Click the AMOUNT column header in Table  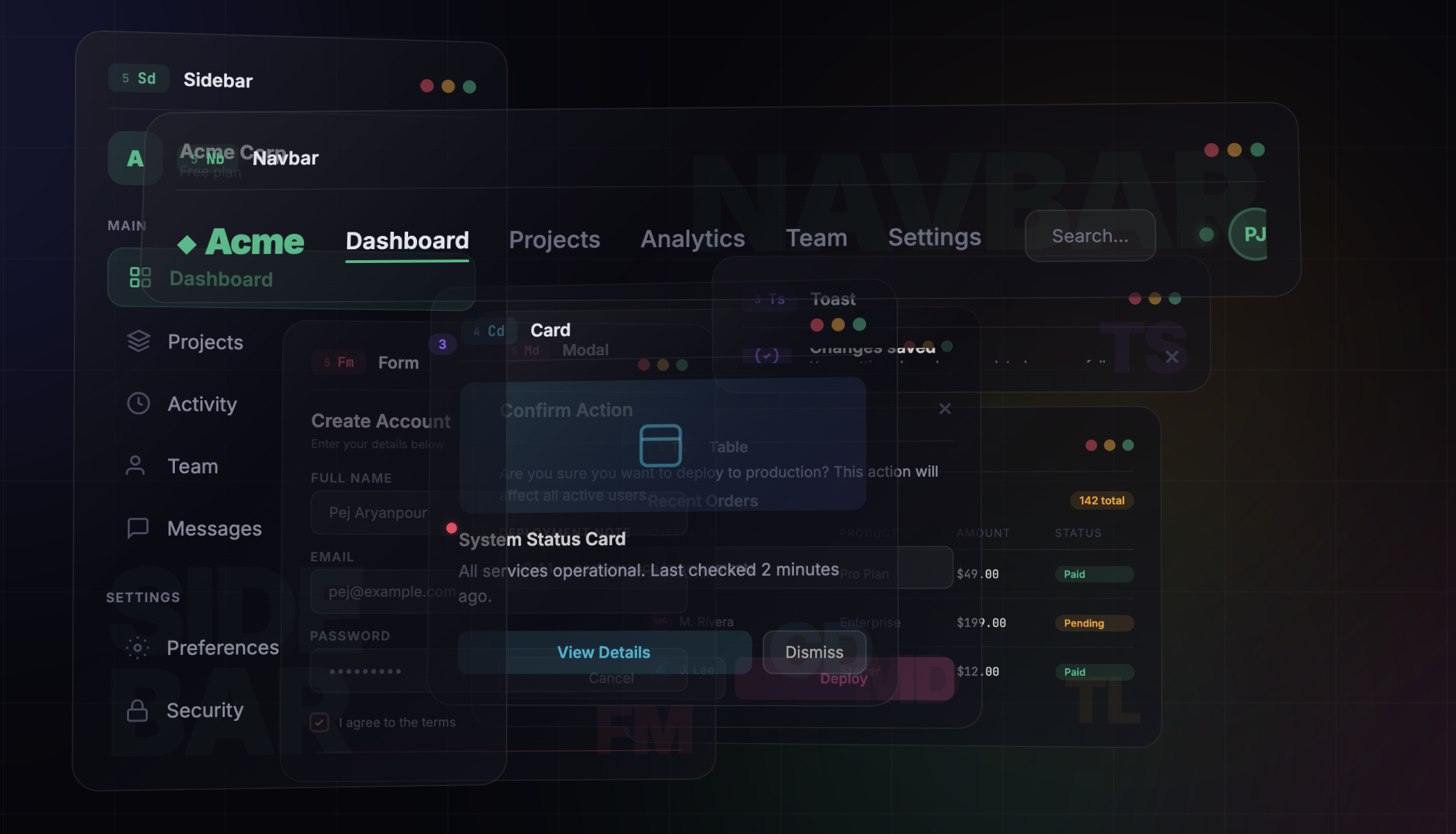point(983,533)
